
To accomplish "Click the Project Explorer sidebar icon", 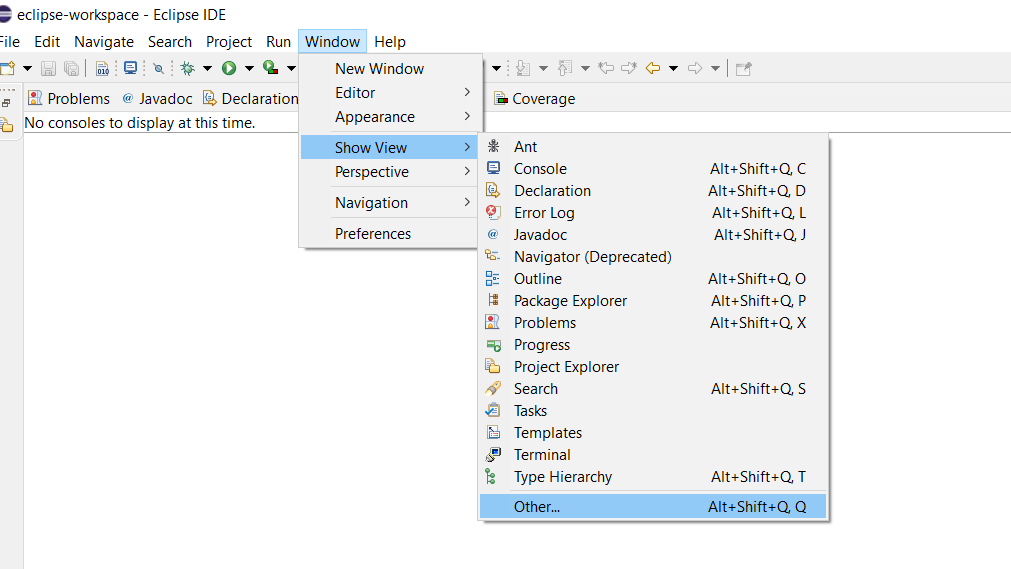I will pos(7,125).
